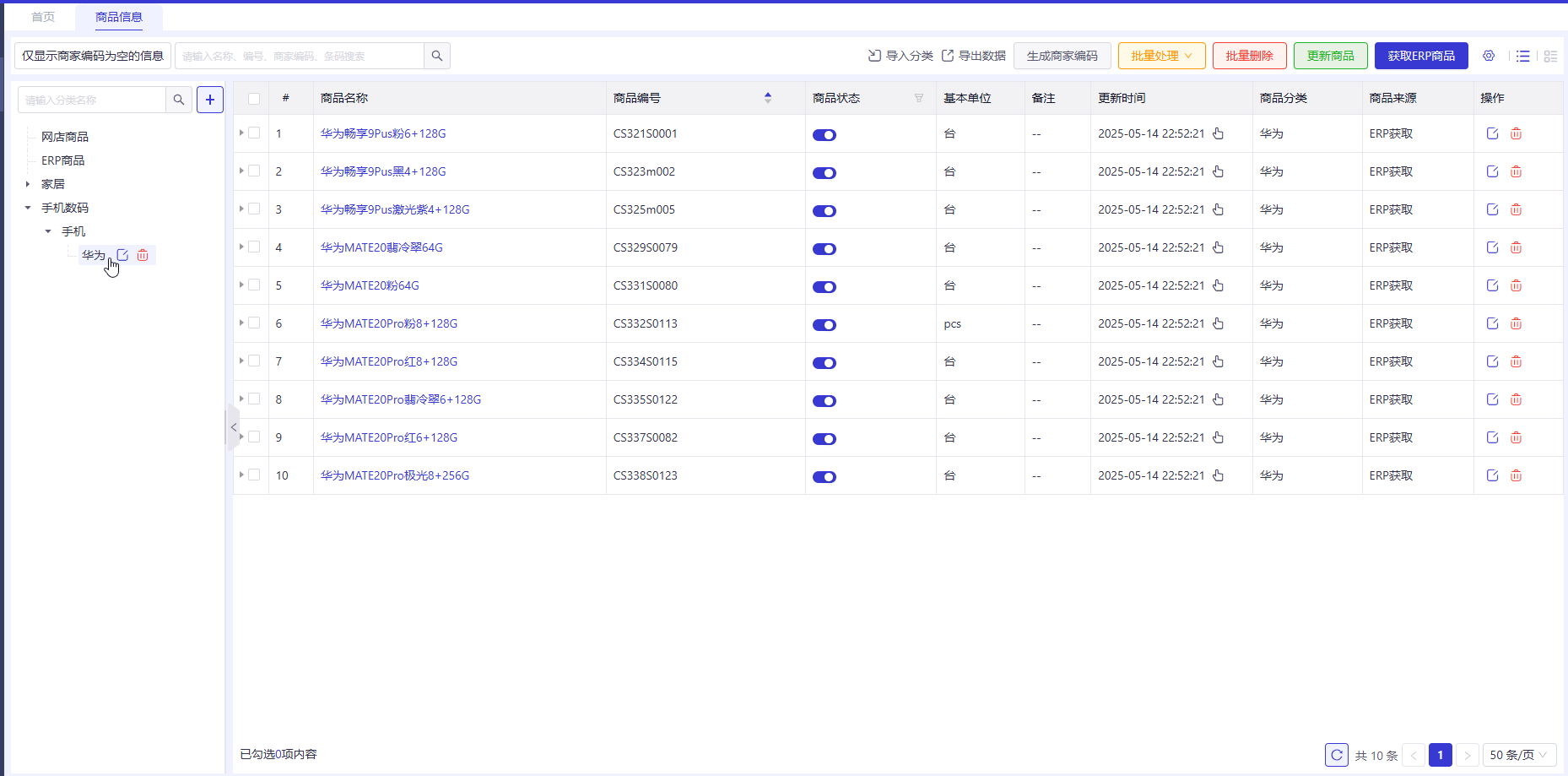This screenshot has height=776, width=1568.
Task: Click the previous page arrow
Action: point(1414,755)
